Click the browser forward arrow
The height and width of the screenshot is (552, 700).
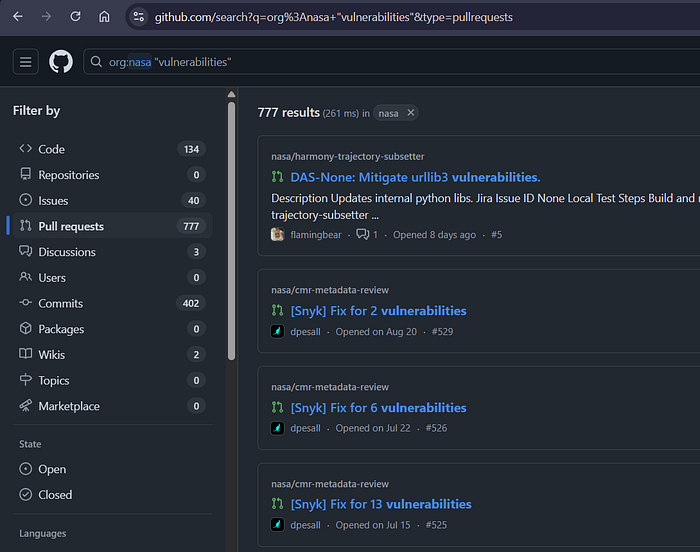click(46, 17)
